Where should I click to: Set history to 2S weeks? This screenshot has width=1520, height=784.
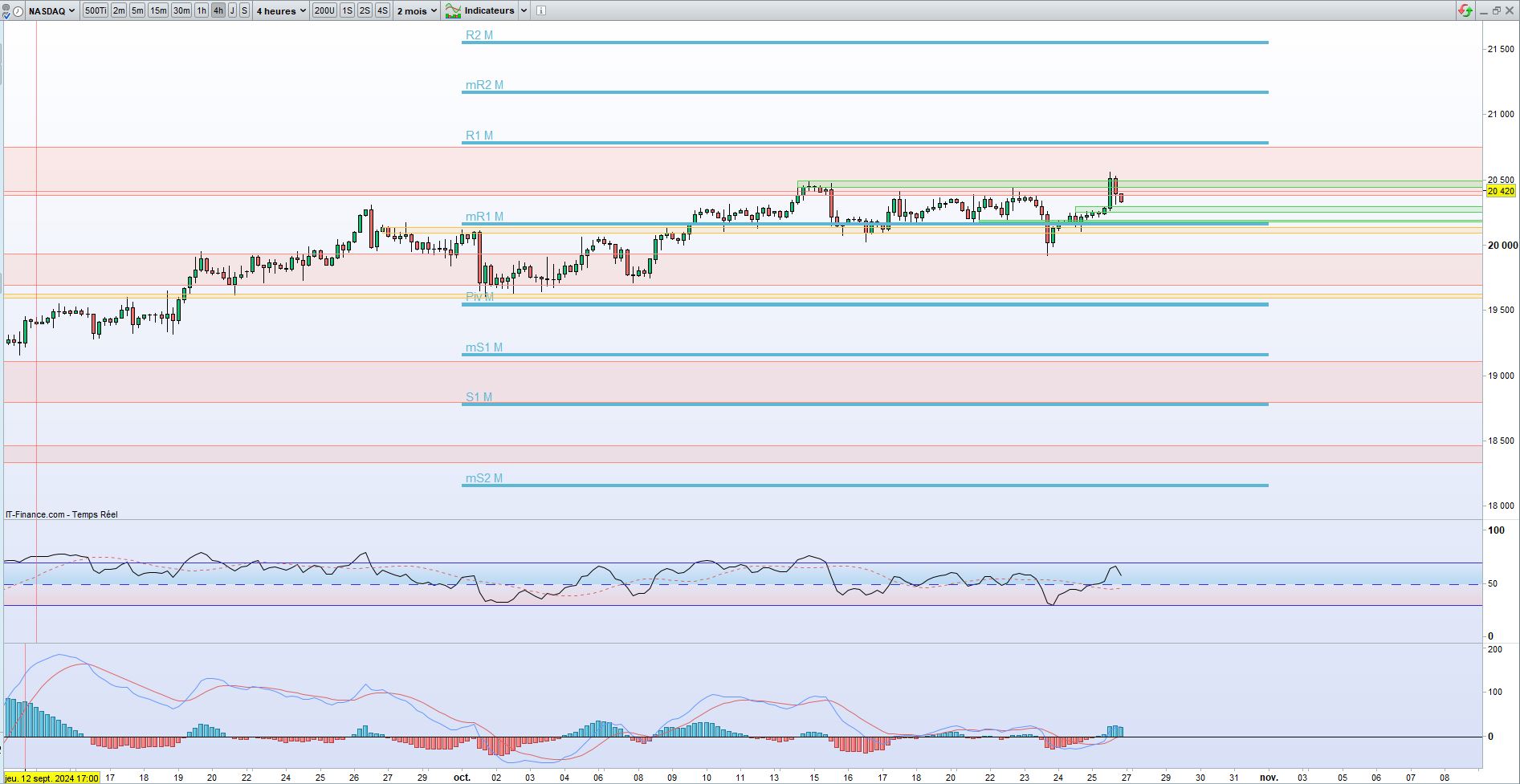click(x=365, y=10)
